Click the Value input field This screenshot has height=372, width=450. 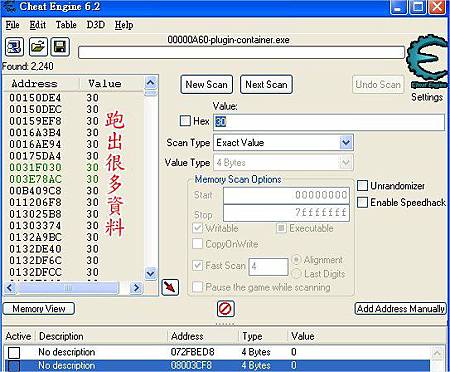click(x=329, y=122)
